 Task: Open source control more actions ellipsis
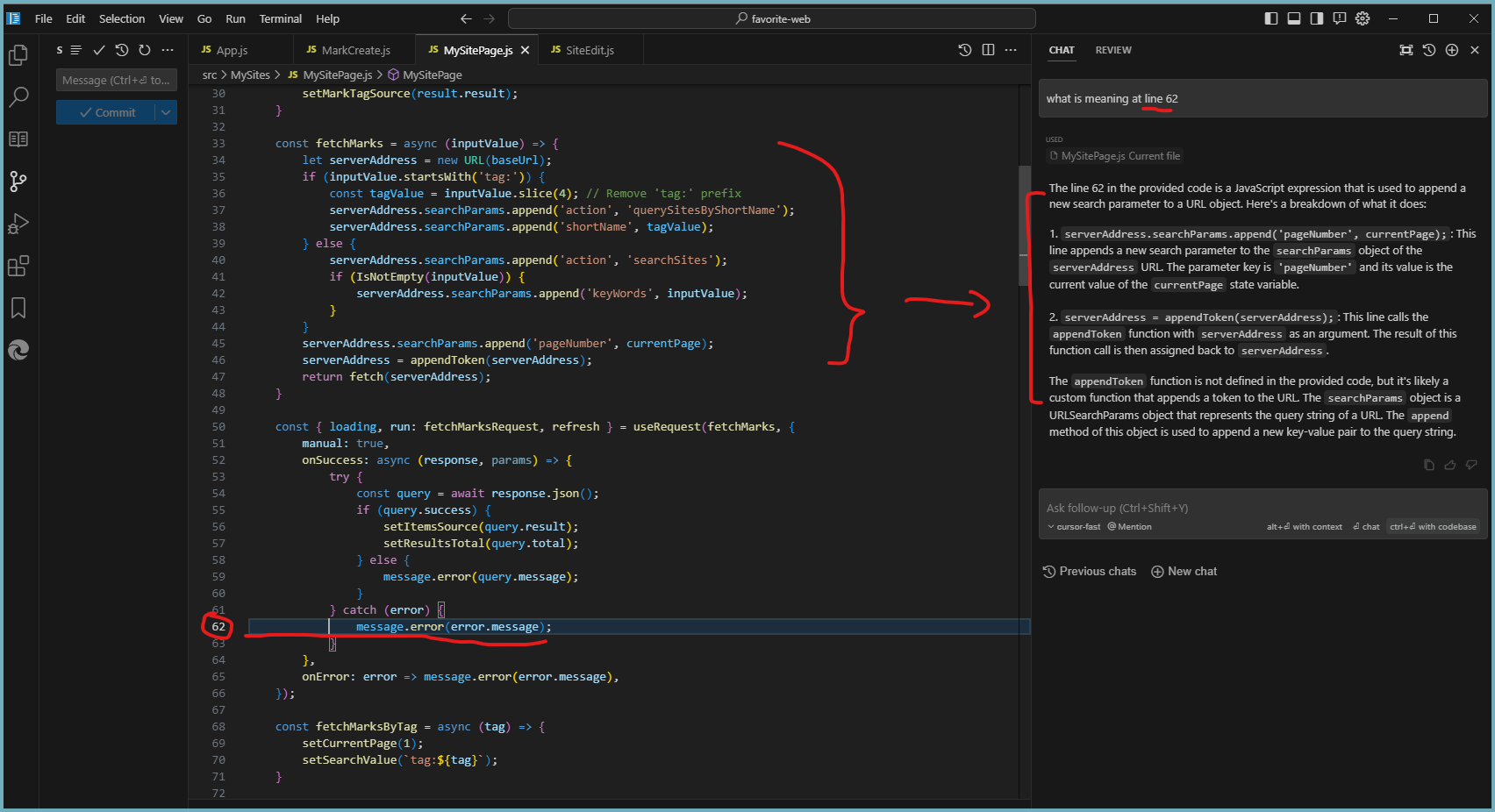pyautogui.click(x=168, y=50)
